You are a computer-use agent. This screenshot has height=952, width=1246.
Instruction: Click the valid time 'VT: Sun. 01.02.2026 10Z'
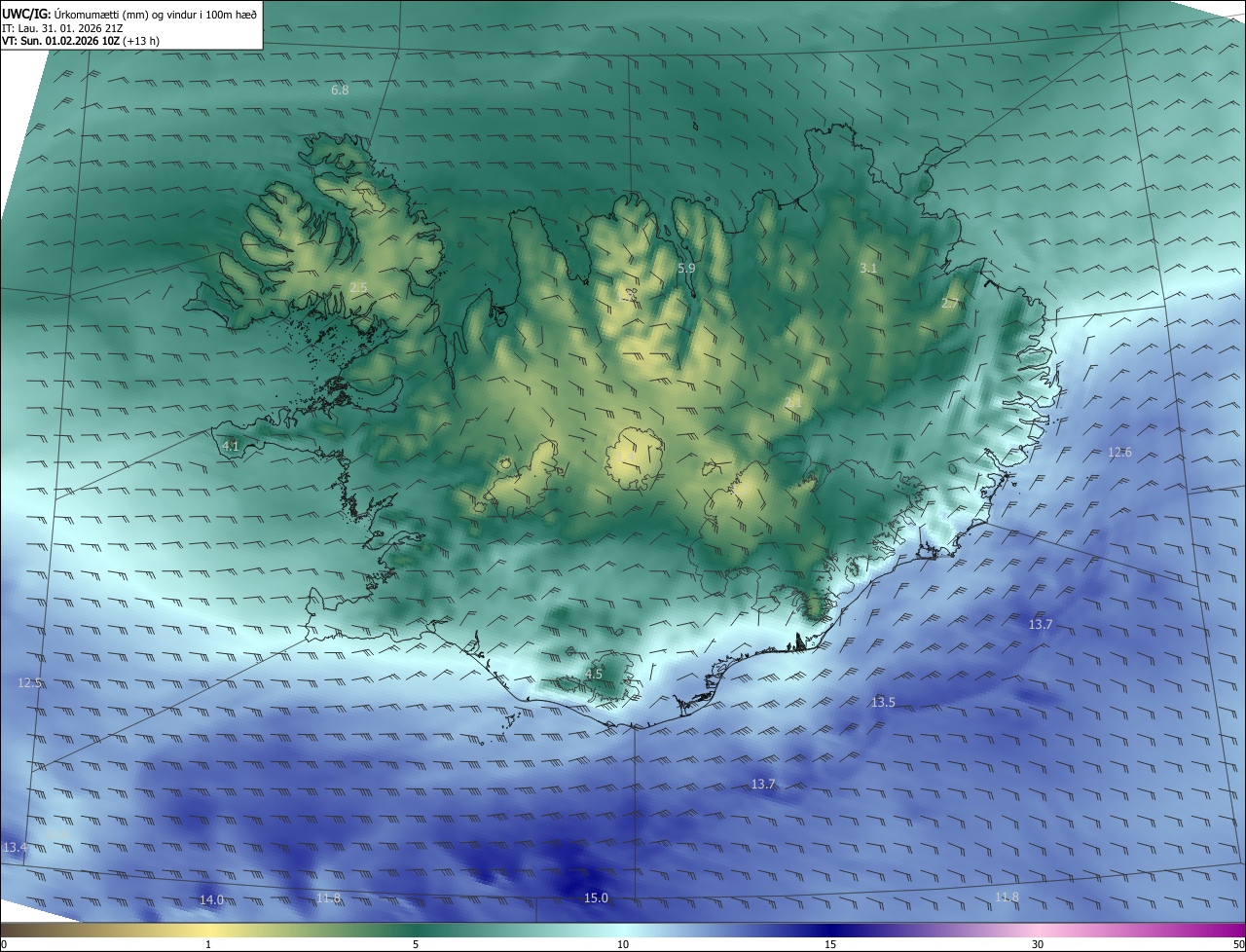tap(61, 41)
